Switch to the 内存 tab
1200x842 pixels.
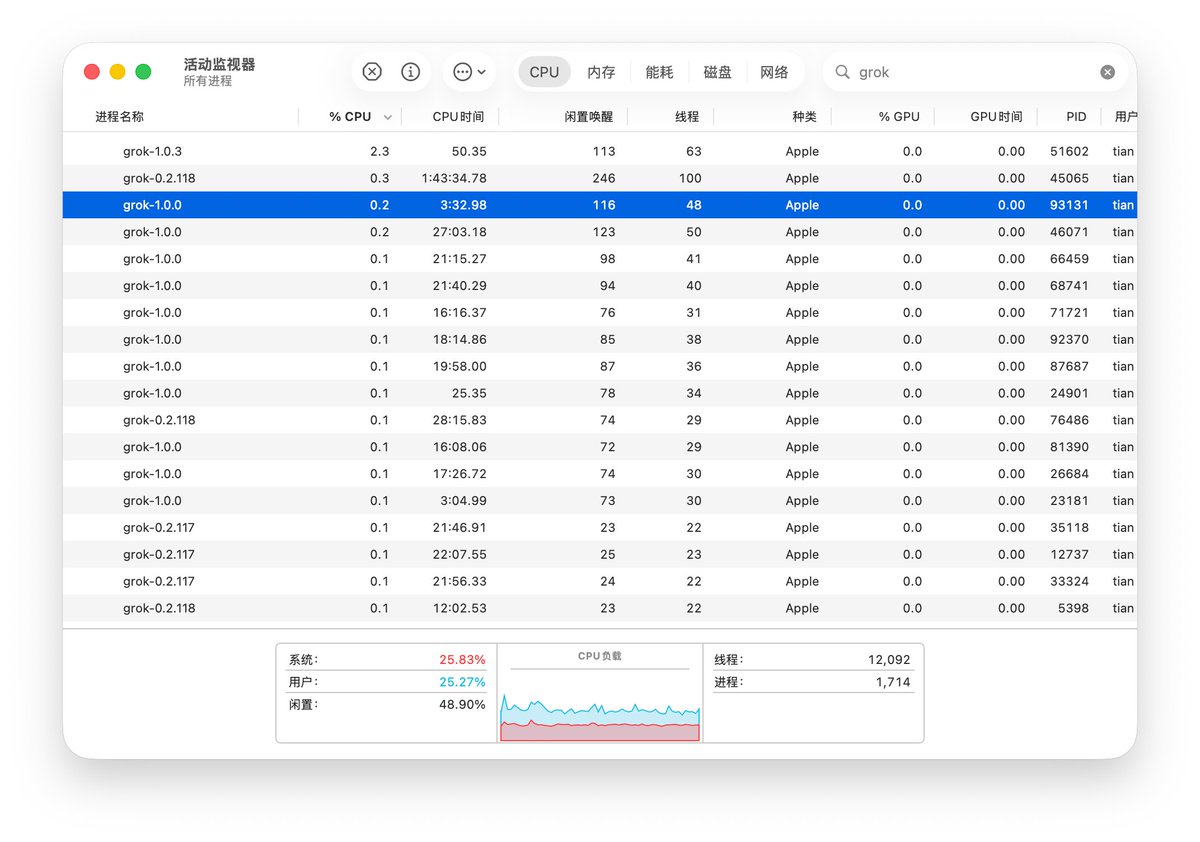point(601,72)
